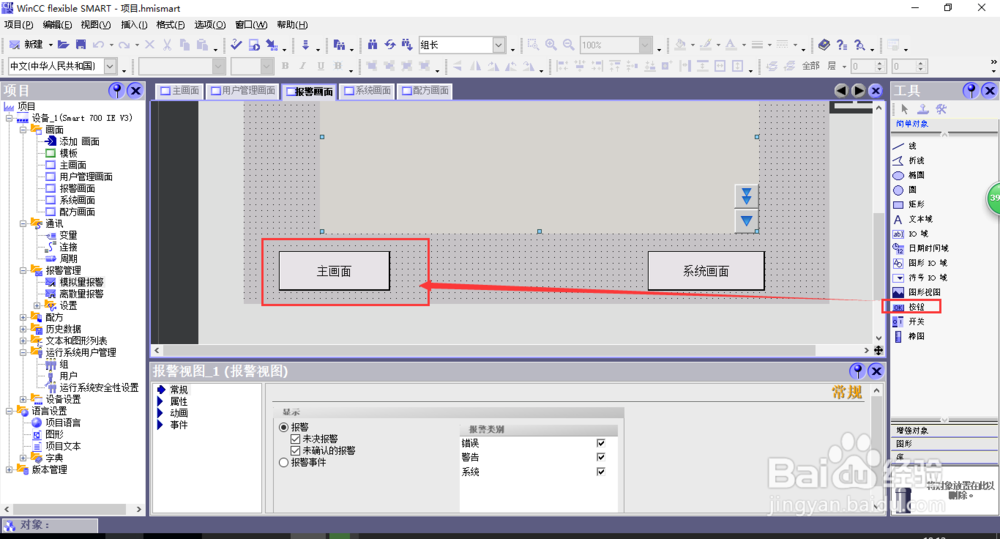
Task: Open the 属性 section in properties
Action: (x=179, y=401)
